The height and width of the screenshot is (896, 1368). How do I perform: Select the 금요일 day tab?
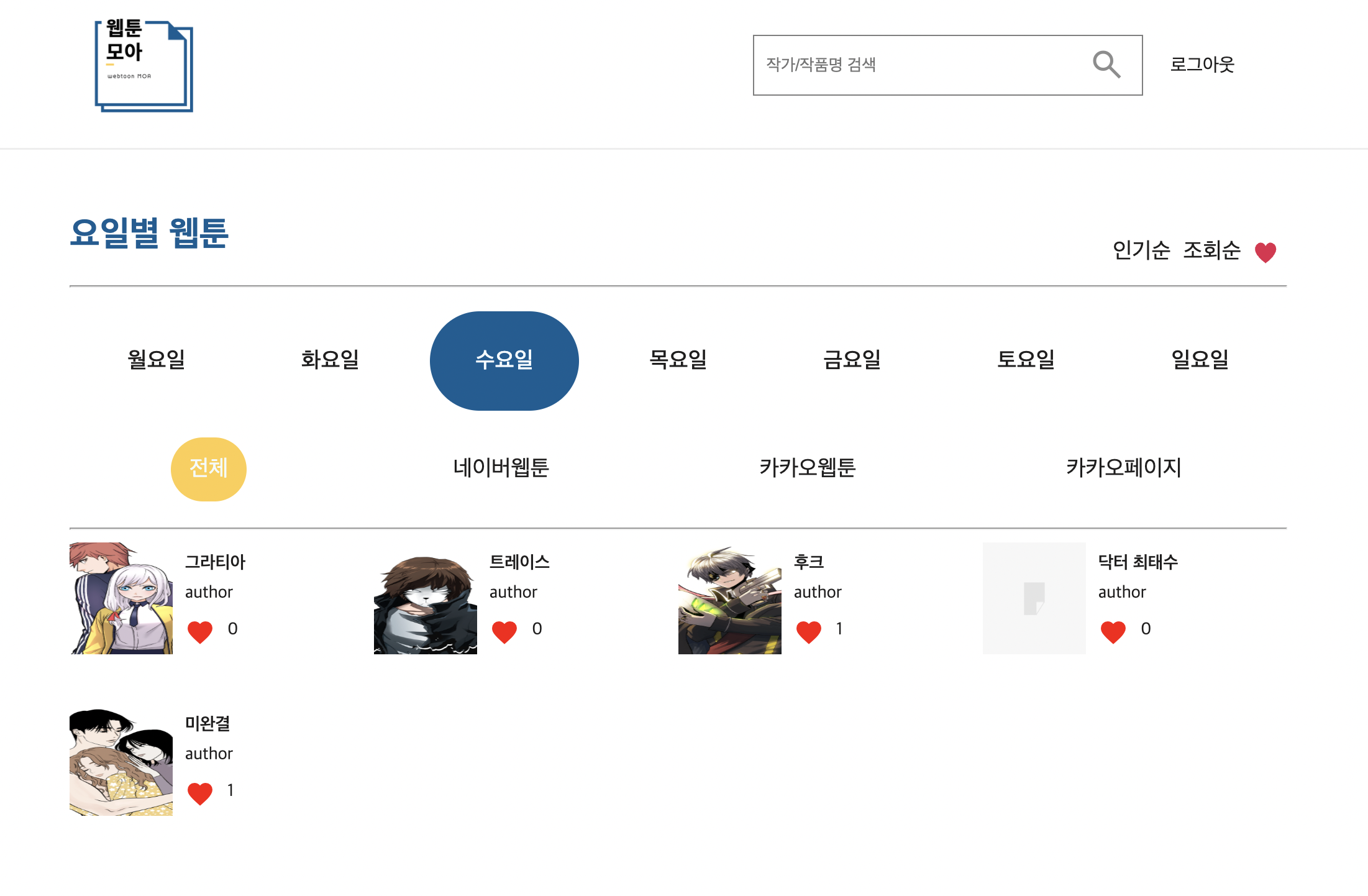click(852, 360)
